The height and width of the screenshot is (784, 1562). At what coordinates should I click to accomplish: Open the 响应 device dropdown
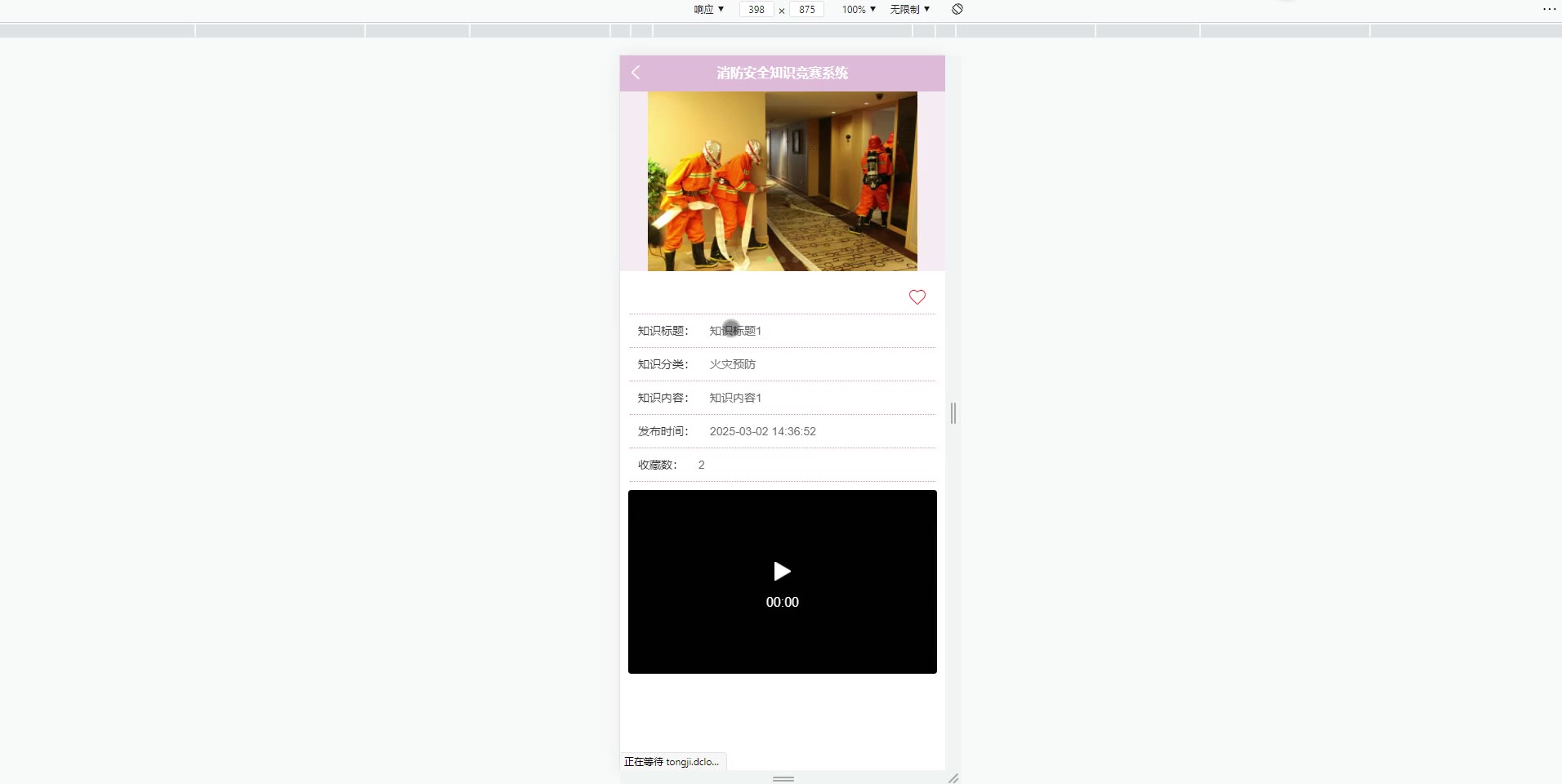pos(708,9)
